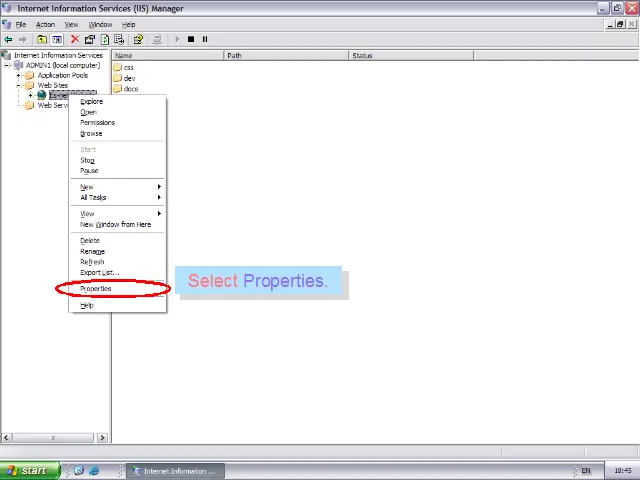
Task: Choose Export List from the context menu
Action: (118, 272)
